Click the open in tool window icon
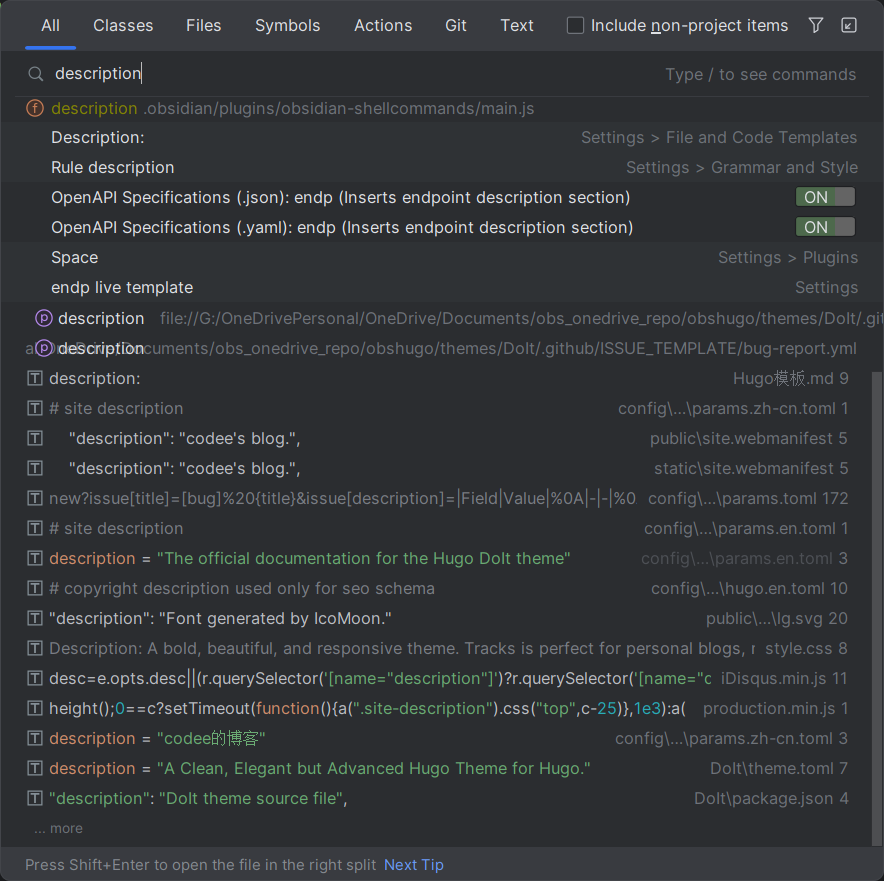The height and width of the screenshot is (881, 884). [849, 26]
